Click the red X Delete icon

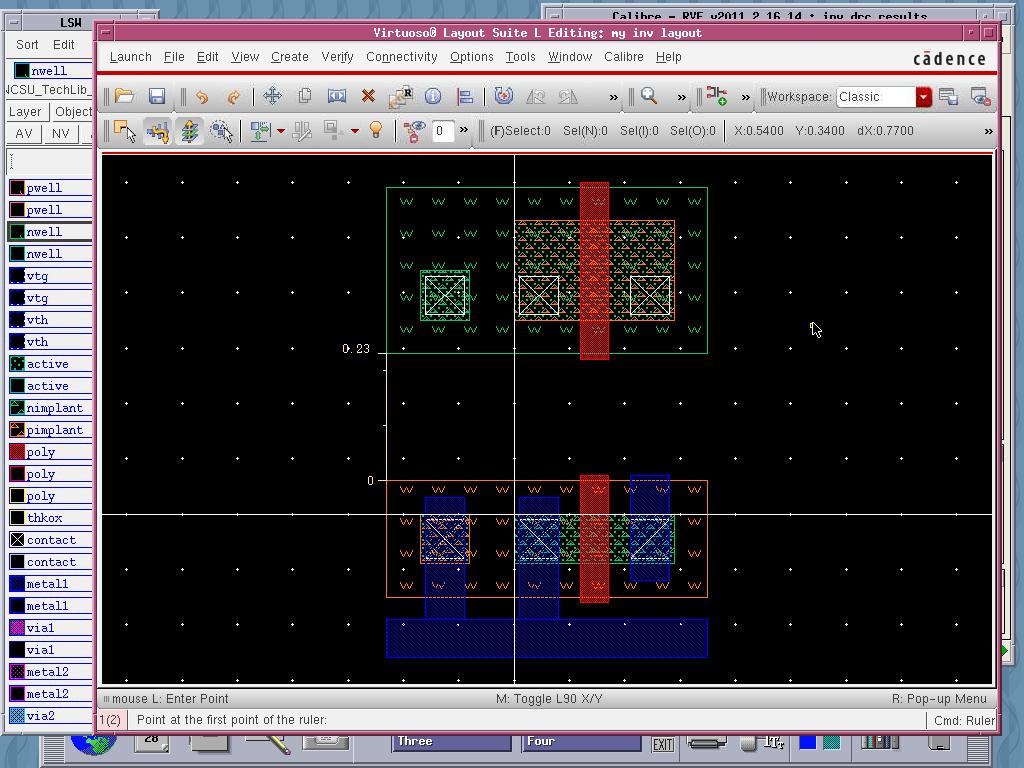click(368, 96)
